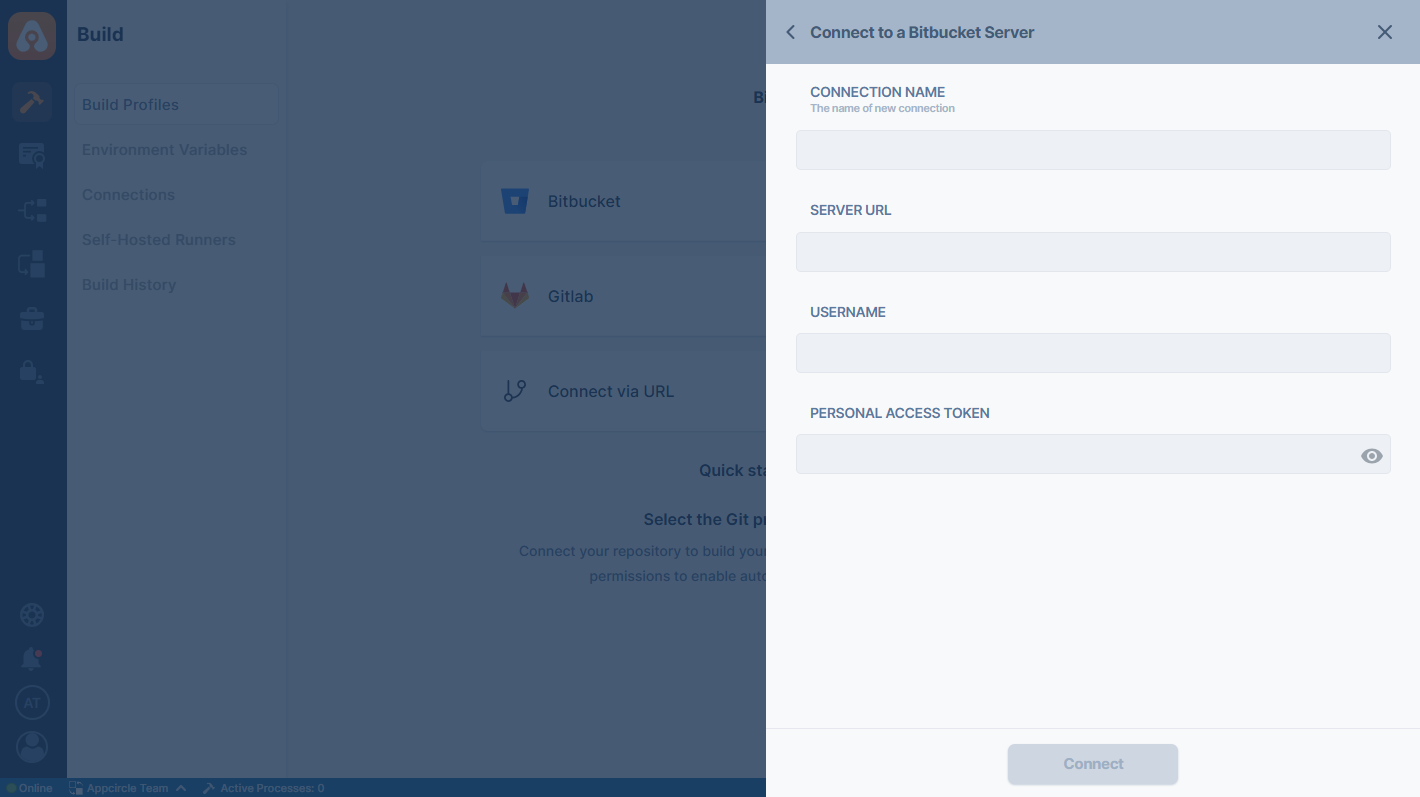Open the help wheel sidebar icon
The height and width of the screenshot is (797, 1420).
click(32, 614)
